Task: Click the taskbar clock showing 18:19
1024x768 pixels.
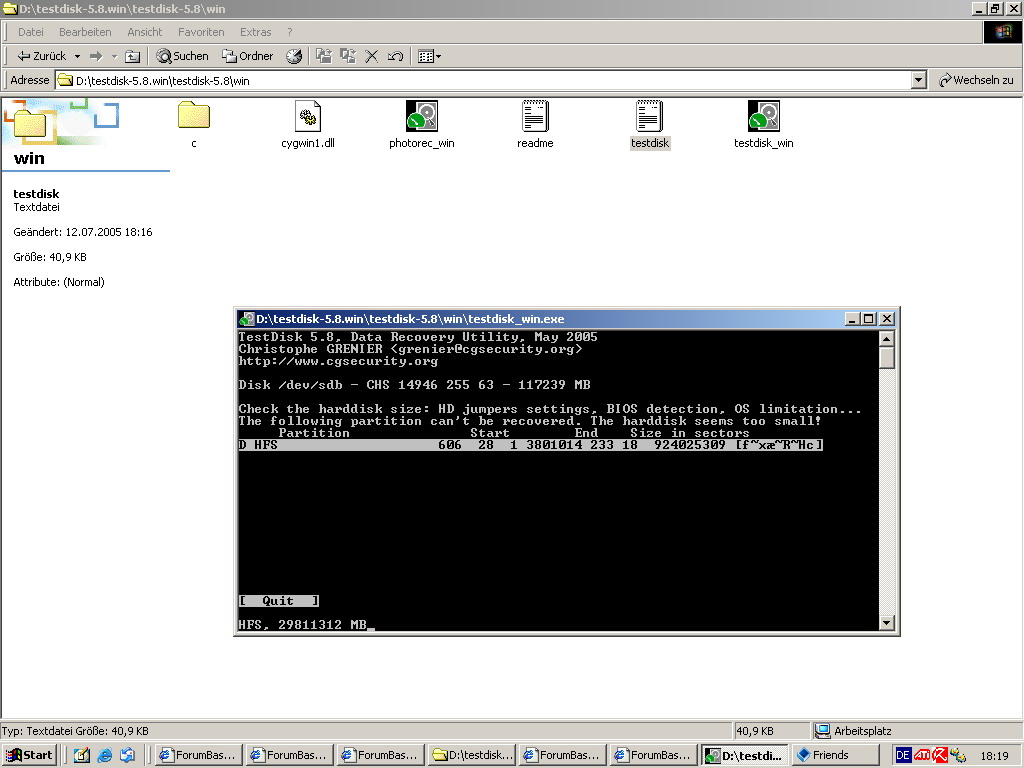Action: [x=995, y=756]
